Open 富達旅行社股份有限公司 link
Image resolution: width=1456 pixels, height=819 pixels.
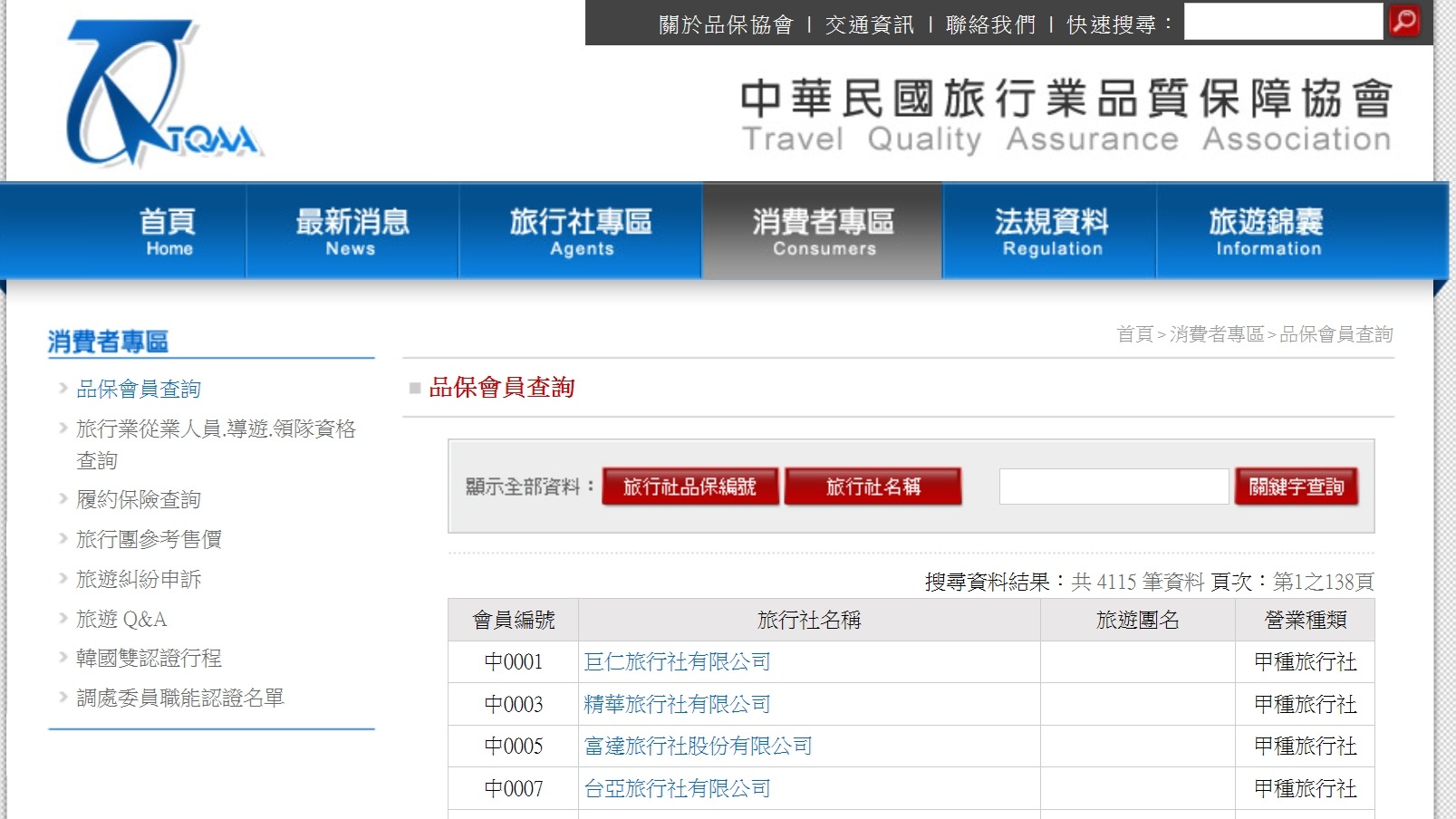(x=698, y=747)
